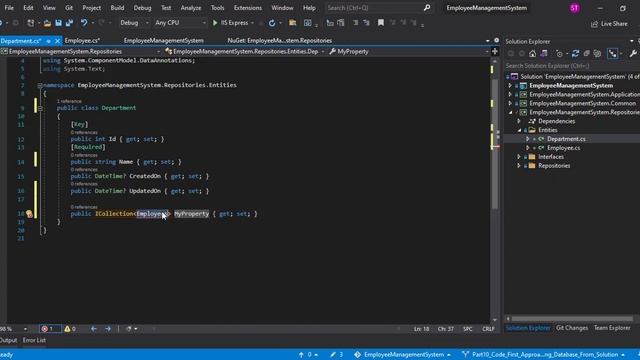Viewport: 640px width, 360px height.
Task: Open the Entities.Department type navigation dropdown
Action: coord(245,51)
